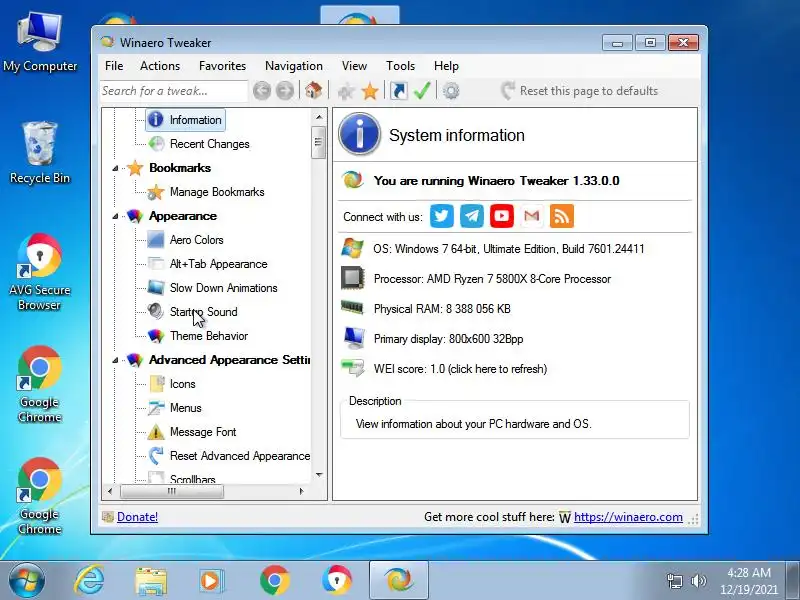Viewport: 800px width, 600px height.
Task: Collapse the Bookmarks tree group
Action: 115,168
